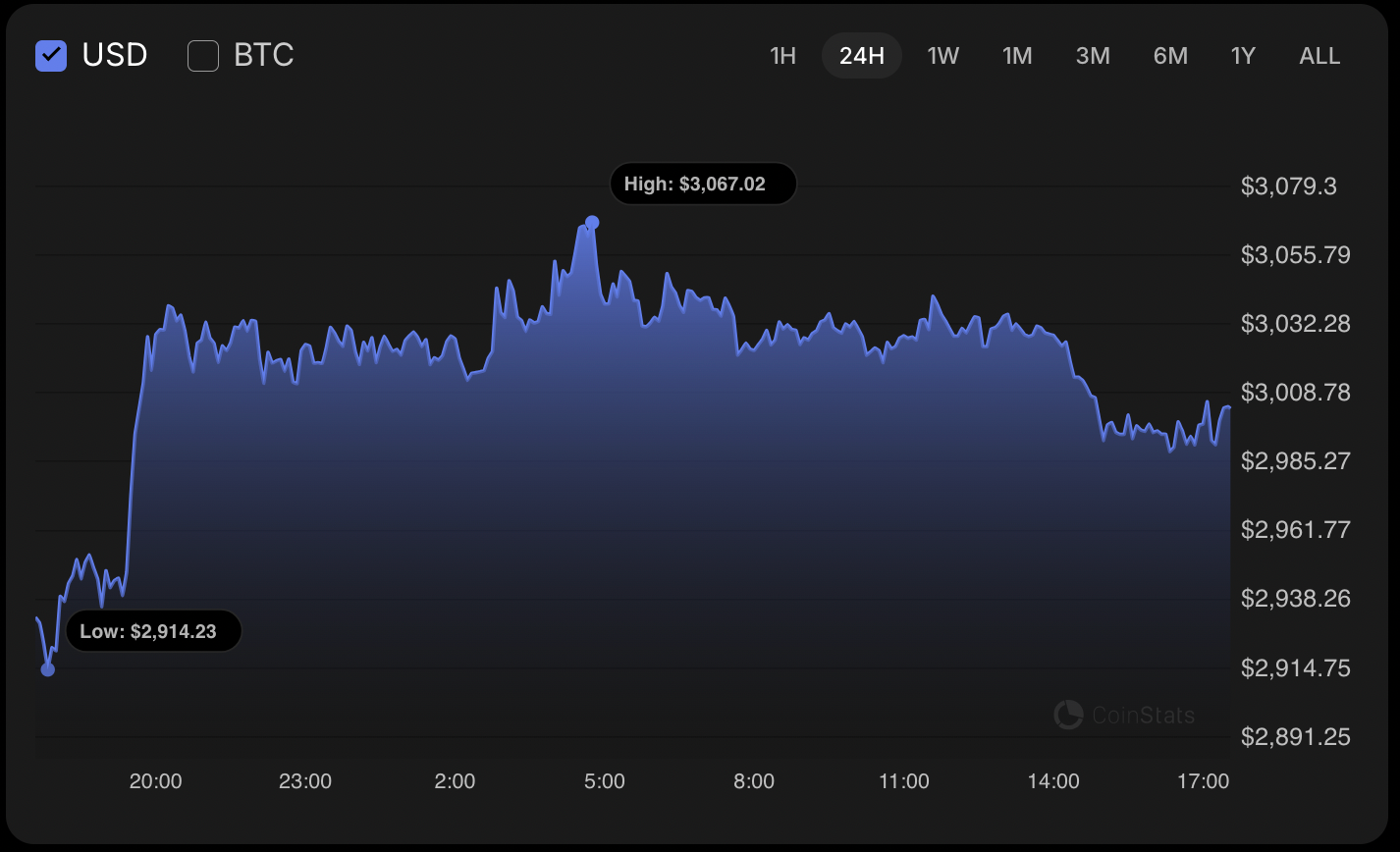Click the $3,079.3 price axis label

pos(1288,186)
